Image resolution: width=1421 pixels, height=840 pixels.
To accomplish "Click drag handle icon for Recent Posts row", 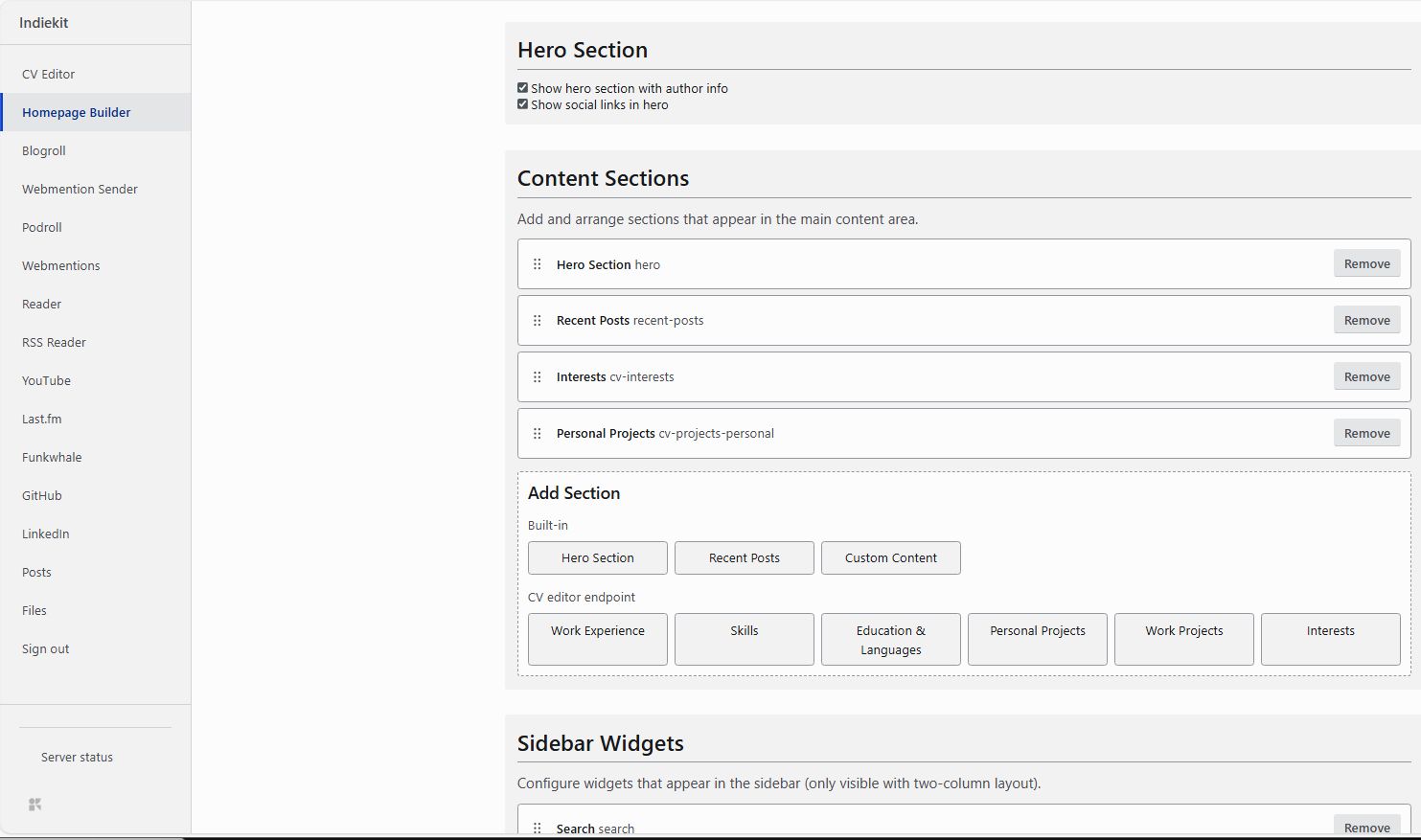I will pyautogui.click(x=537, y=321).
